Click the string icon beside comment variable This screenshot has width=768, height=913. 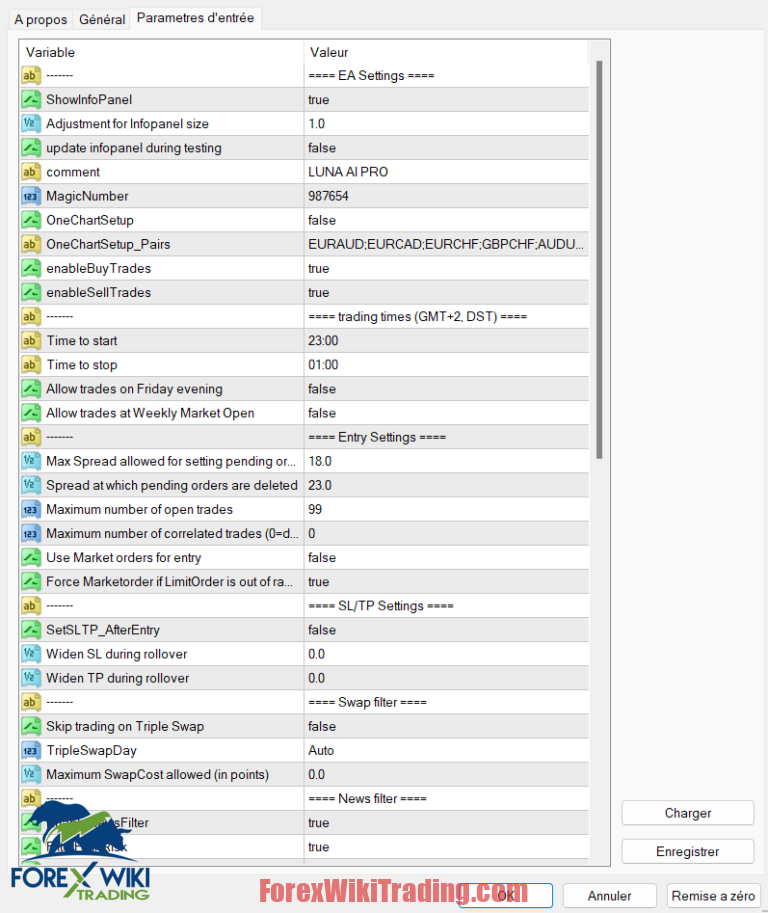coord(31,172)
